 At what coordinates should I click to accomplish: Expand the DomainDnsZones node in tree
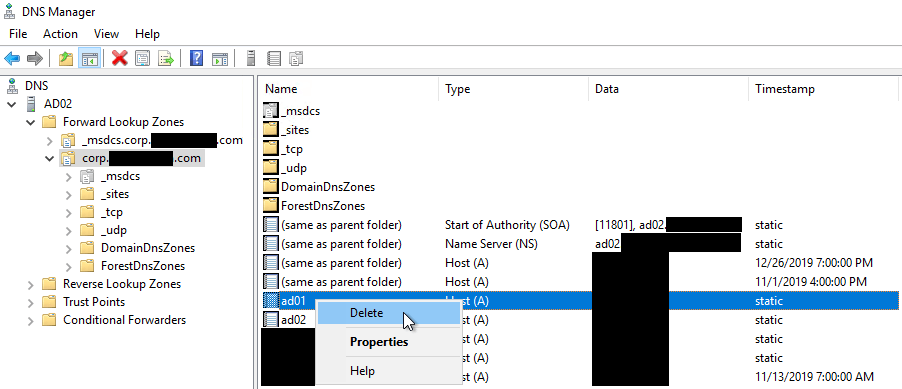pyautogui.click(x=68, y=248)
